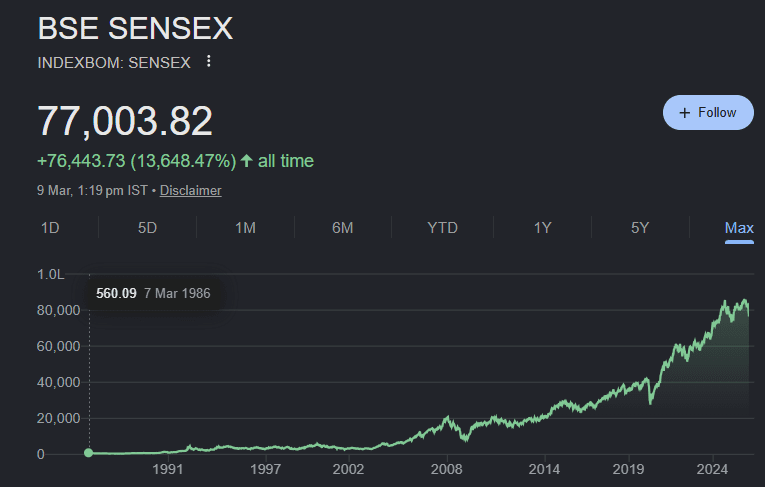Click the Follow button
The image size is (765, 487).
click(707, 113)
